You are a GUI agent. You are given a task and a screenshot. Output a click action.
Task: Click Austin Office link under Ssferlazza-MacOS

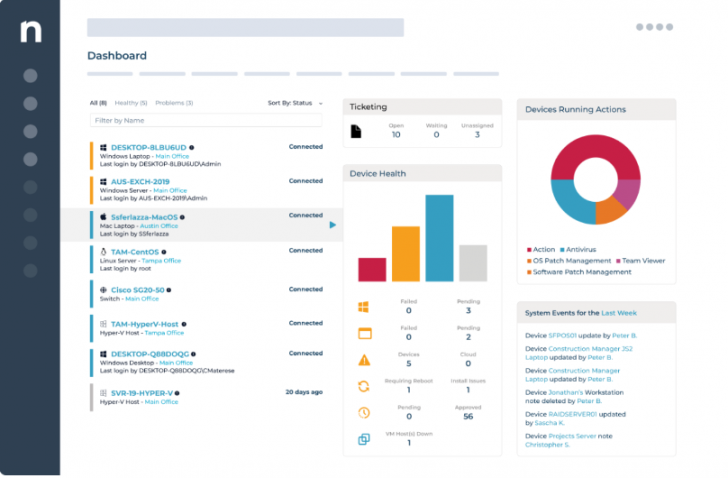coord(159,226)
